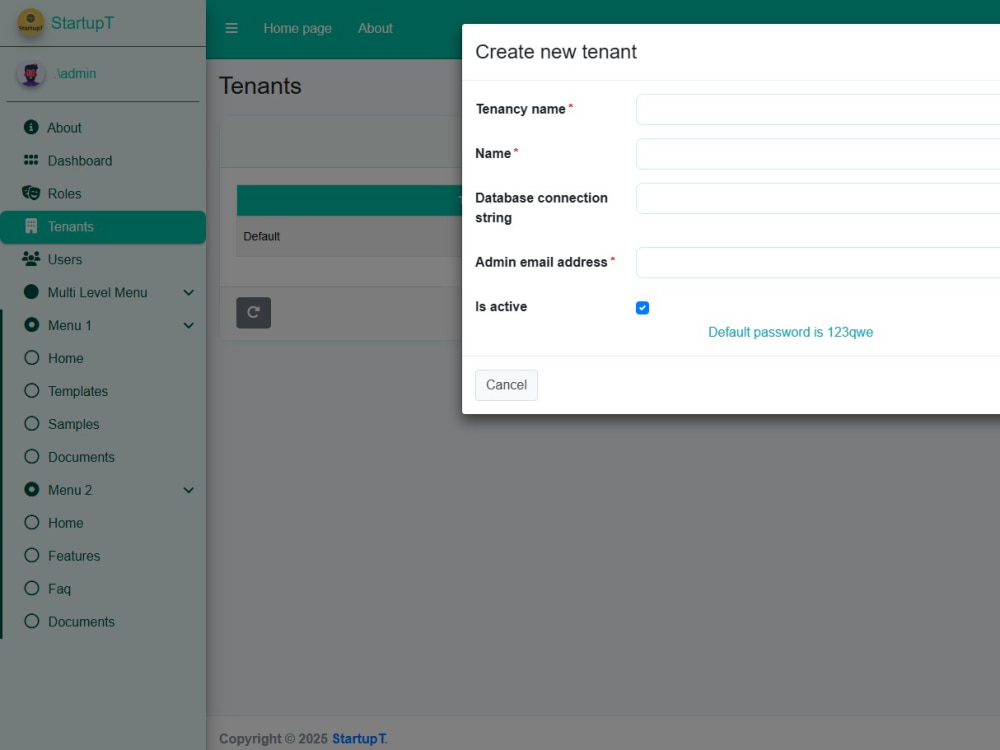This screenshot has height=750, width=1000.
Task: Open Users in the sidebar
Action: [103, 260]
